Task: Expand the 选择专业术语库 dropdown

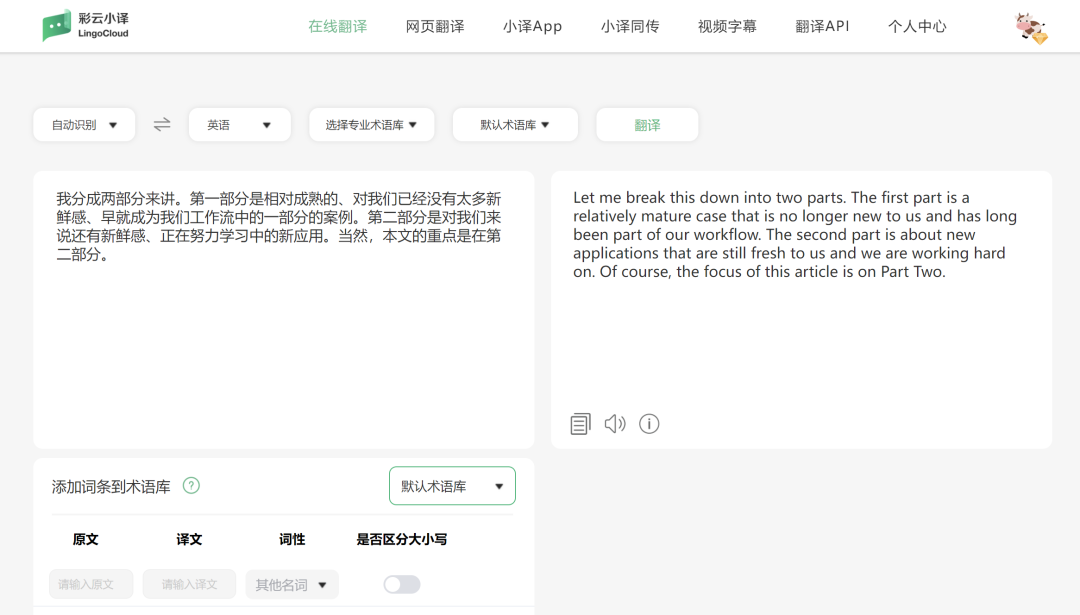Action: 372,125
